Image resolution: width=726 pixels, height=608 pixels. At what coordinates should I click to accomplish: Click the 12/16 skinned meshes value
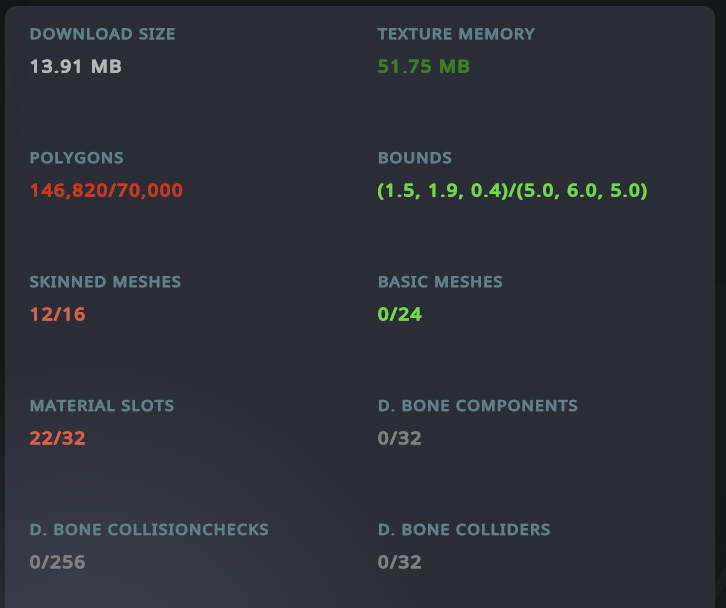click(57, 315)
